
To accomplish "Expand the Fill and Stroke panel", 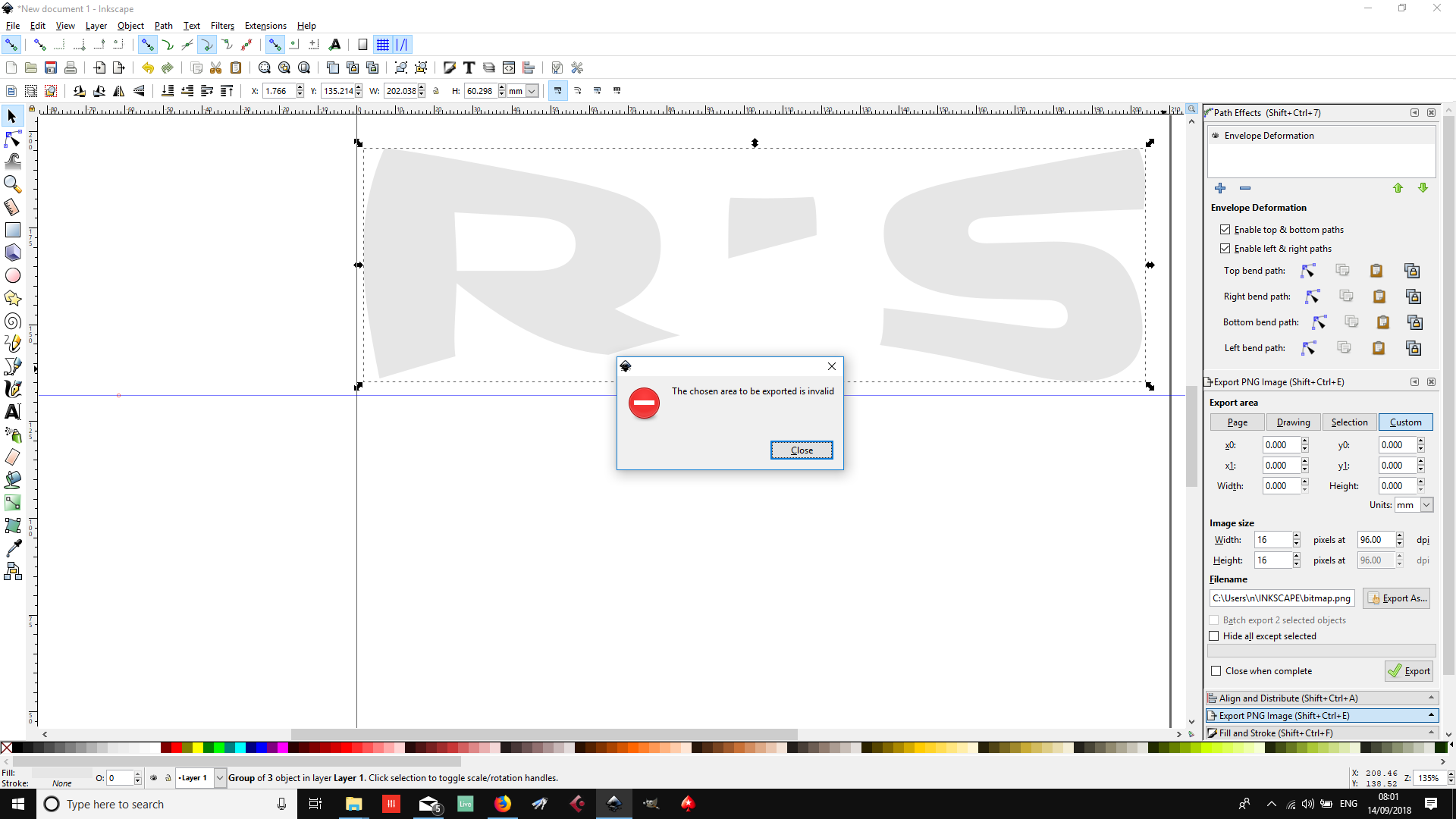I will (x=1430, y=733).
